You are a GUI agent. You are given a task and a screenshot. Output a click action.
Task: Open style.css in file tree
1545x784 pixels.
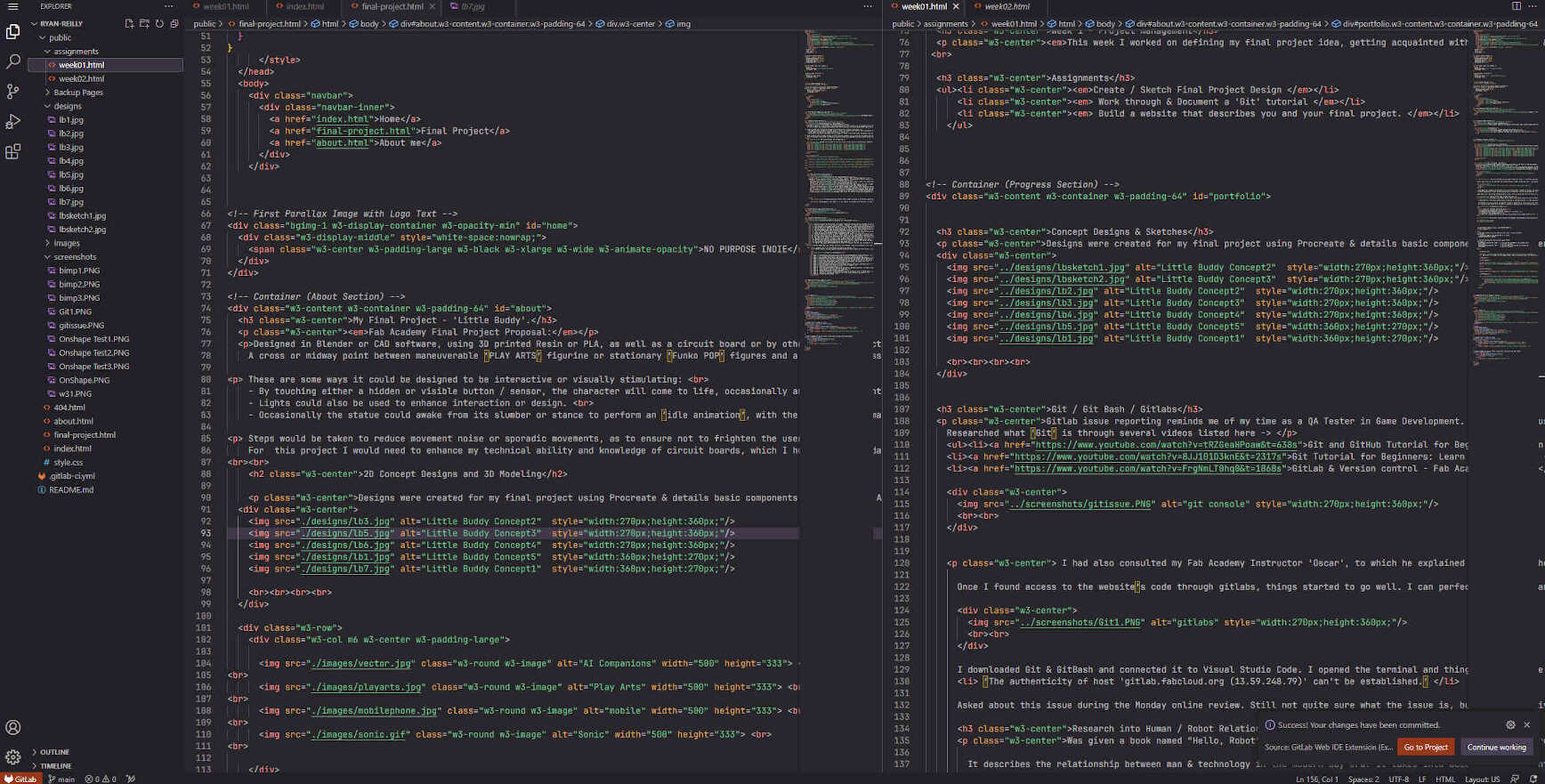click(68, 463)
